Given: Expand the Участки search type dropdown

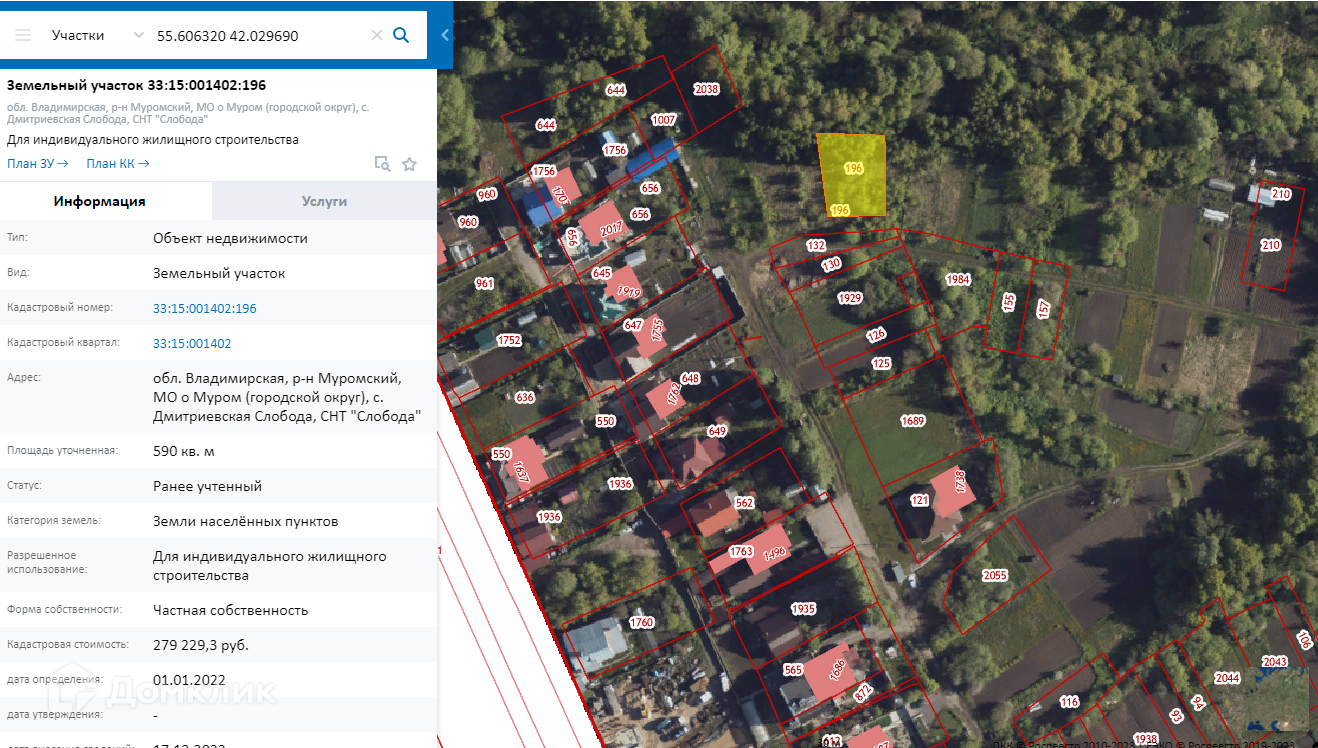Looking at the screenshot, I should pos(98,35).
